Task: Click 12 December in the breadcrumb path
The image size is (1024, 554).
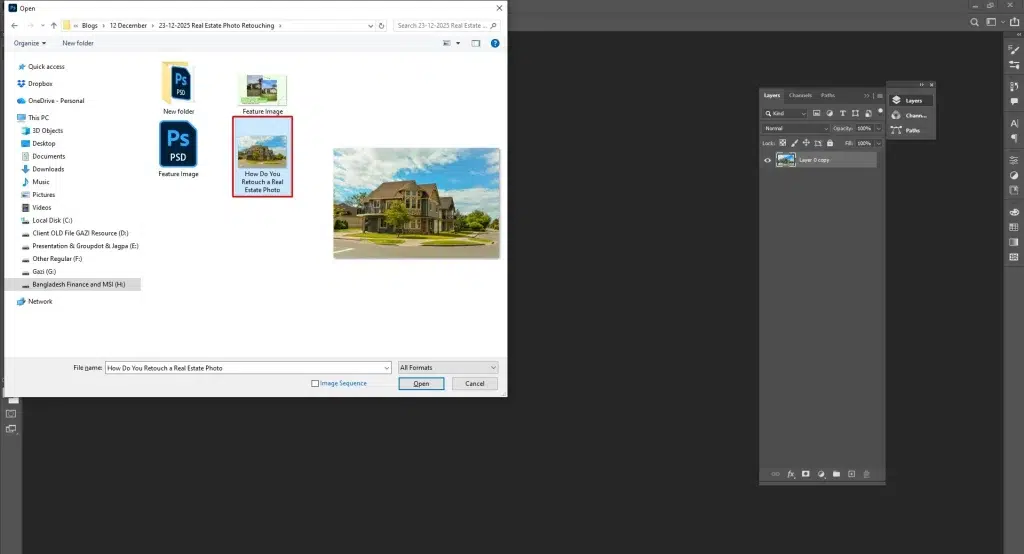Action: click(x=128, y=25)
